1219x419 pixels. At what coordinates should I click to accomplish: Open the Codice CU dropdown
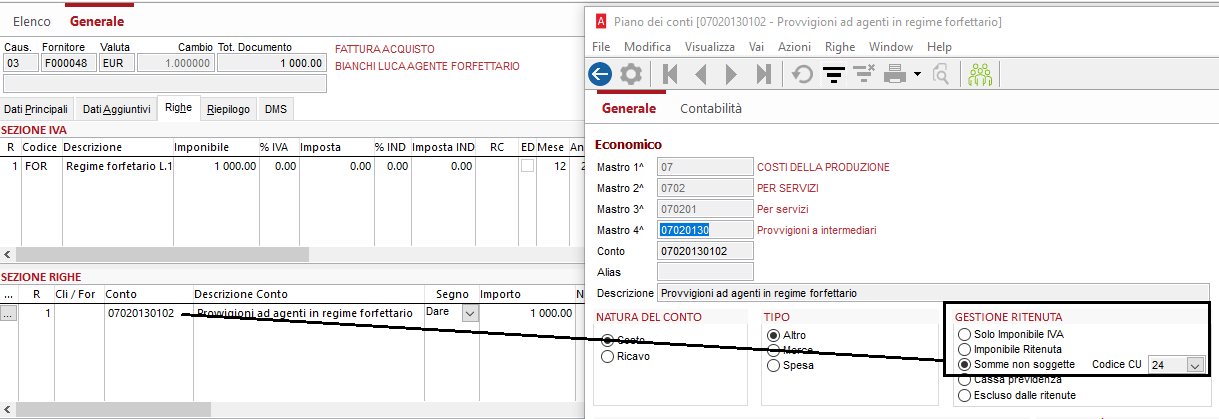[x=1194, y=365]
